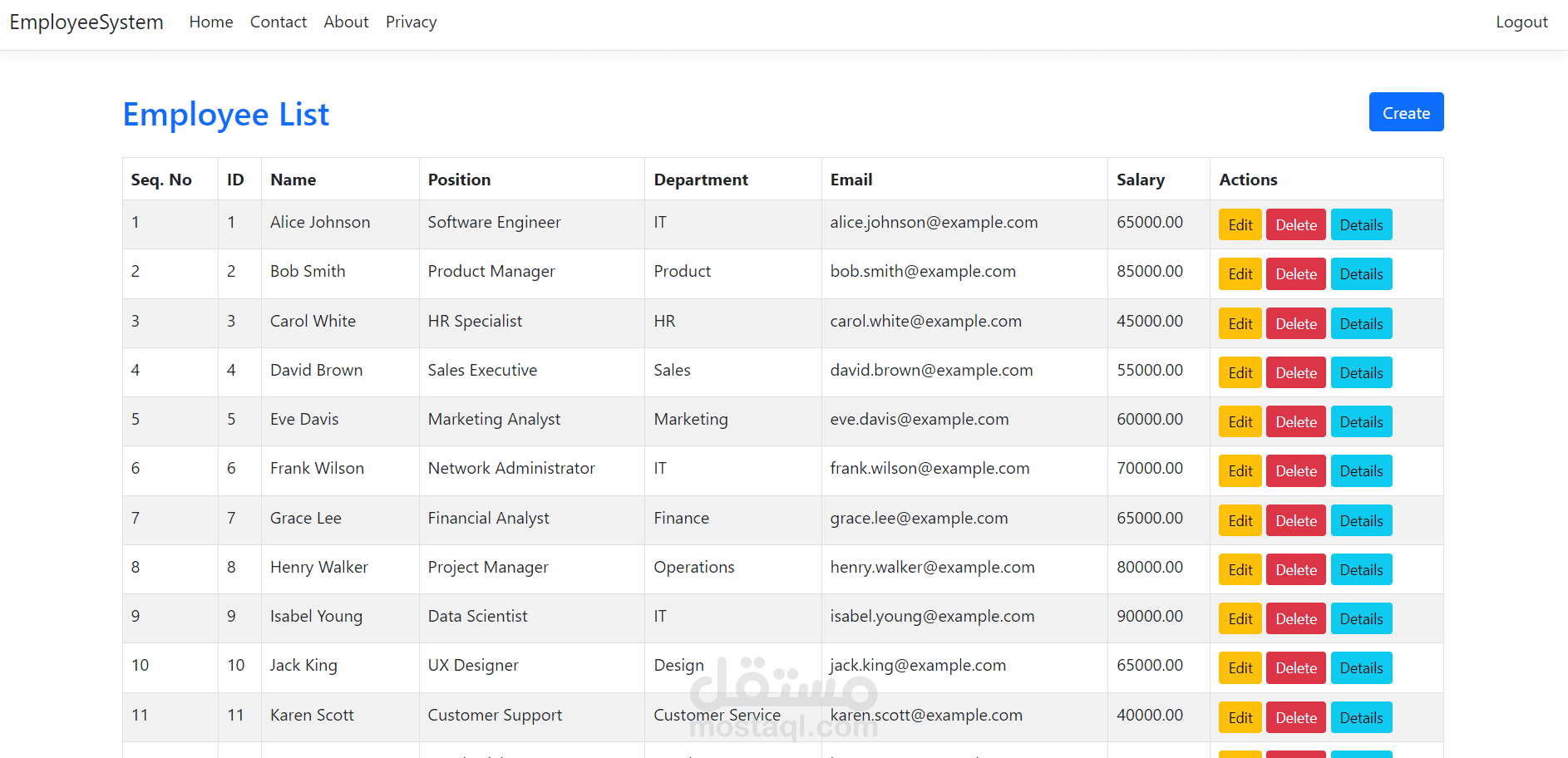This screenshot has width=1568, height=758.
Task: View details for Bob Smith
Action: pyautogui.click(x=1361, y=274)
